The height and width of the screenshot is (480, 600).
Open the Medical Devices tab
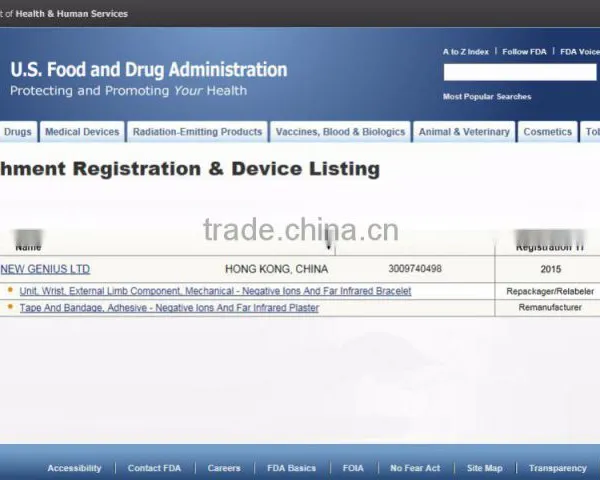(x=82, y=132)
